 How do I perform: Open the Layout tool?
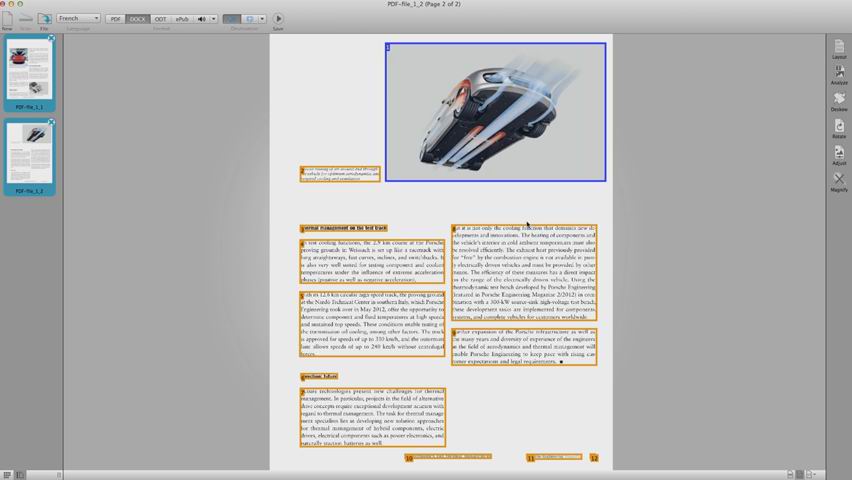[x=839, y=47]
